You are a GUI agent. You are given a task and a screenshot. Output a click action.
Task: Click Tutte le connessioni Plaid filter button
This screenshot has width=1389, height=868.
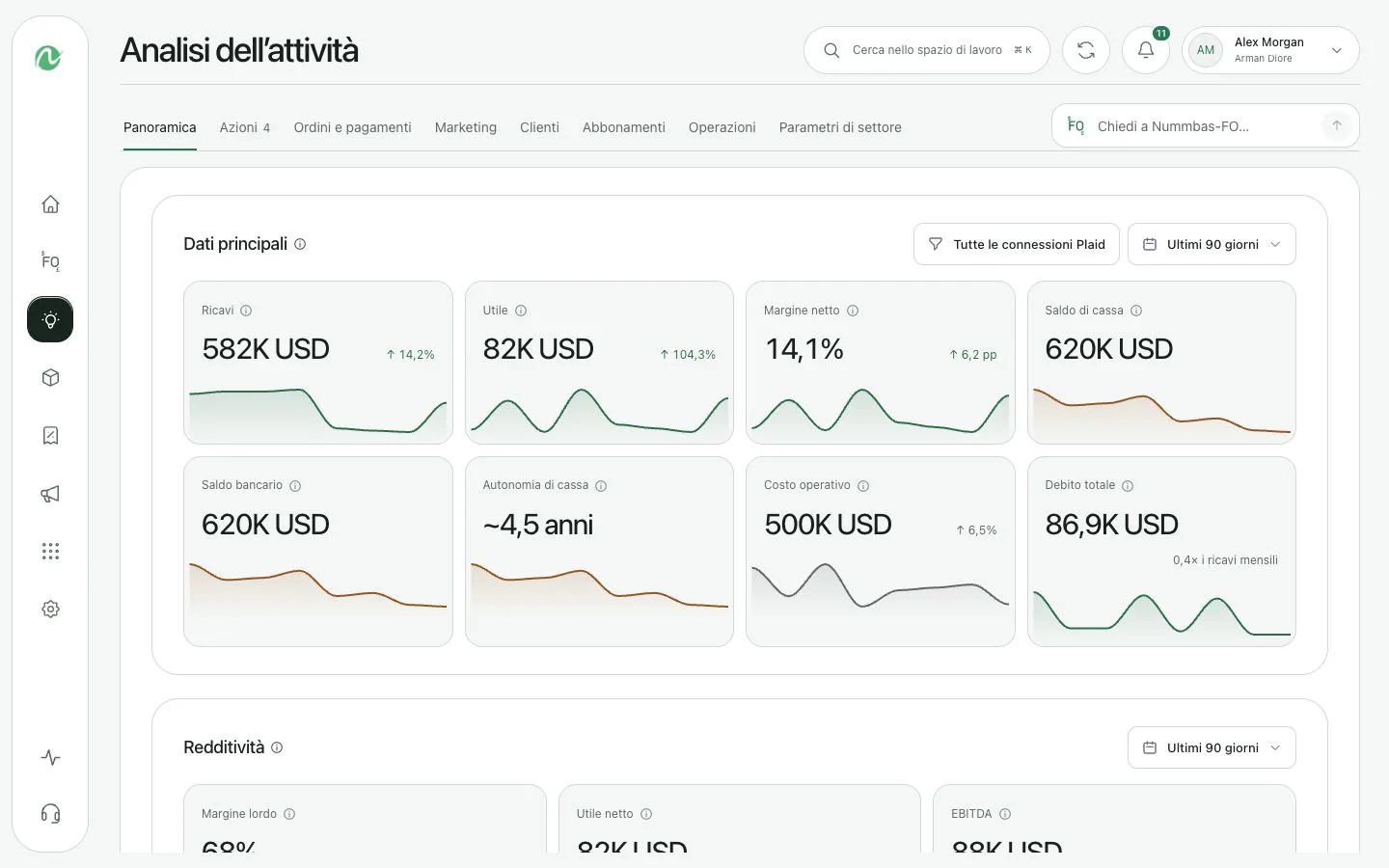click(x=1017, y=244)
